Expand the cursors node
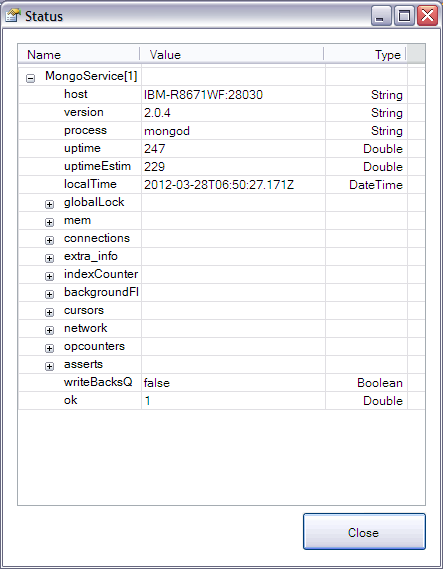Viewport: 443px width, 569px height. [x=49, y=312]
